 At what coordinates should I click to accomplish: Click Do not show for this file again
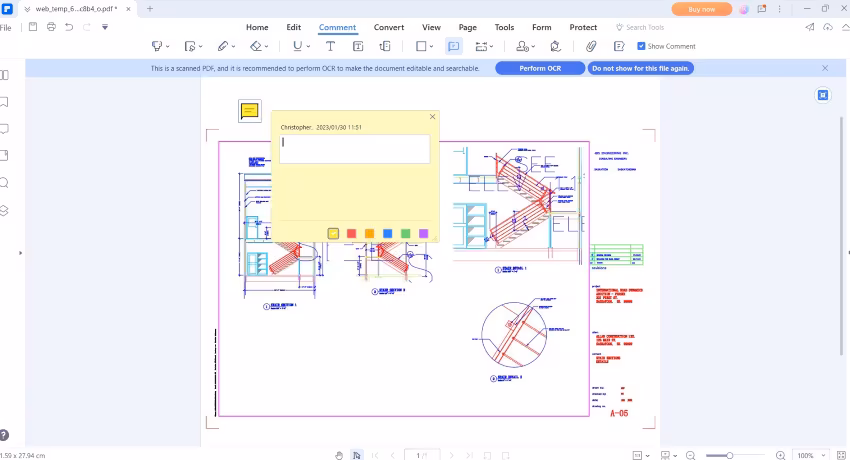tap(641, 68)
